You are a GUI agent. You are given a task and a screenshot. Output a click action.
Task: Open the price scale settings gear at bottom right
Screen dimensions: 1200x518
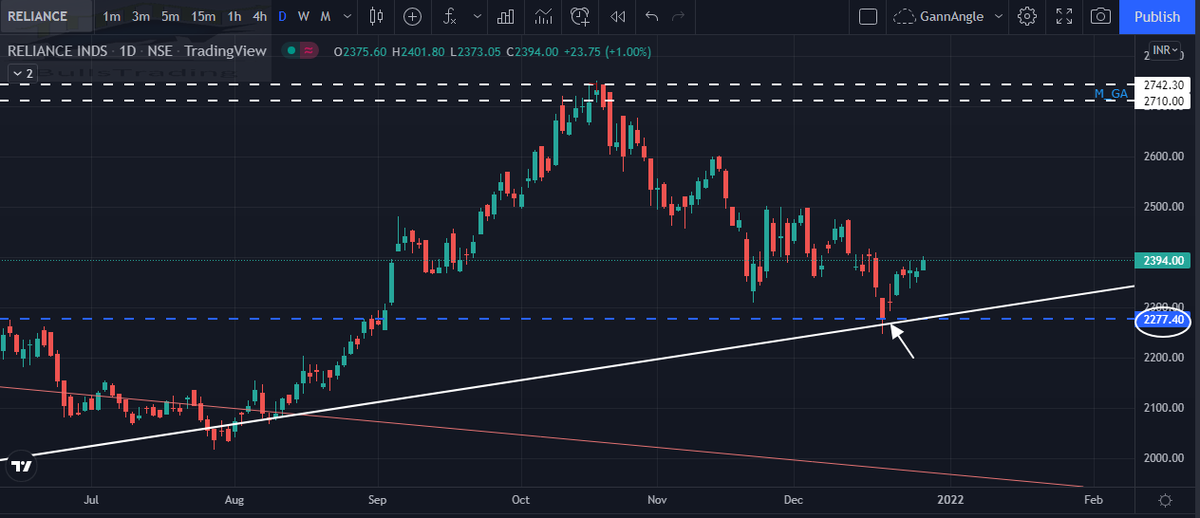(1165, 499)
